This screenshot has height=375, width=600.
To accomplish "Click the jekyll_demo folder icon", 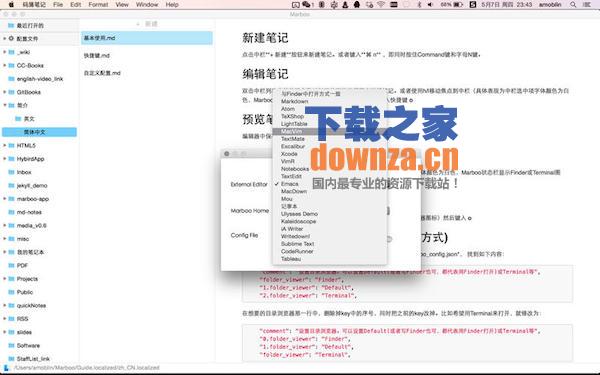I will point(11,186).
